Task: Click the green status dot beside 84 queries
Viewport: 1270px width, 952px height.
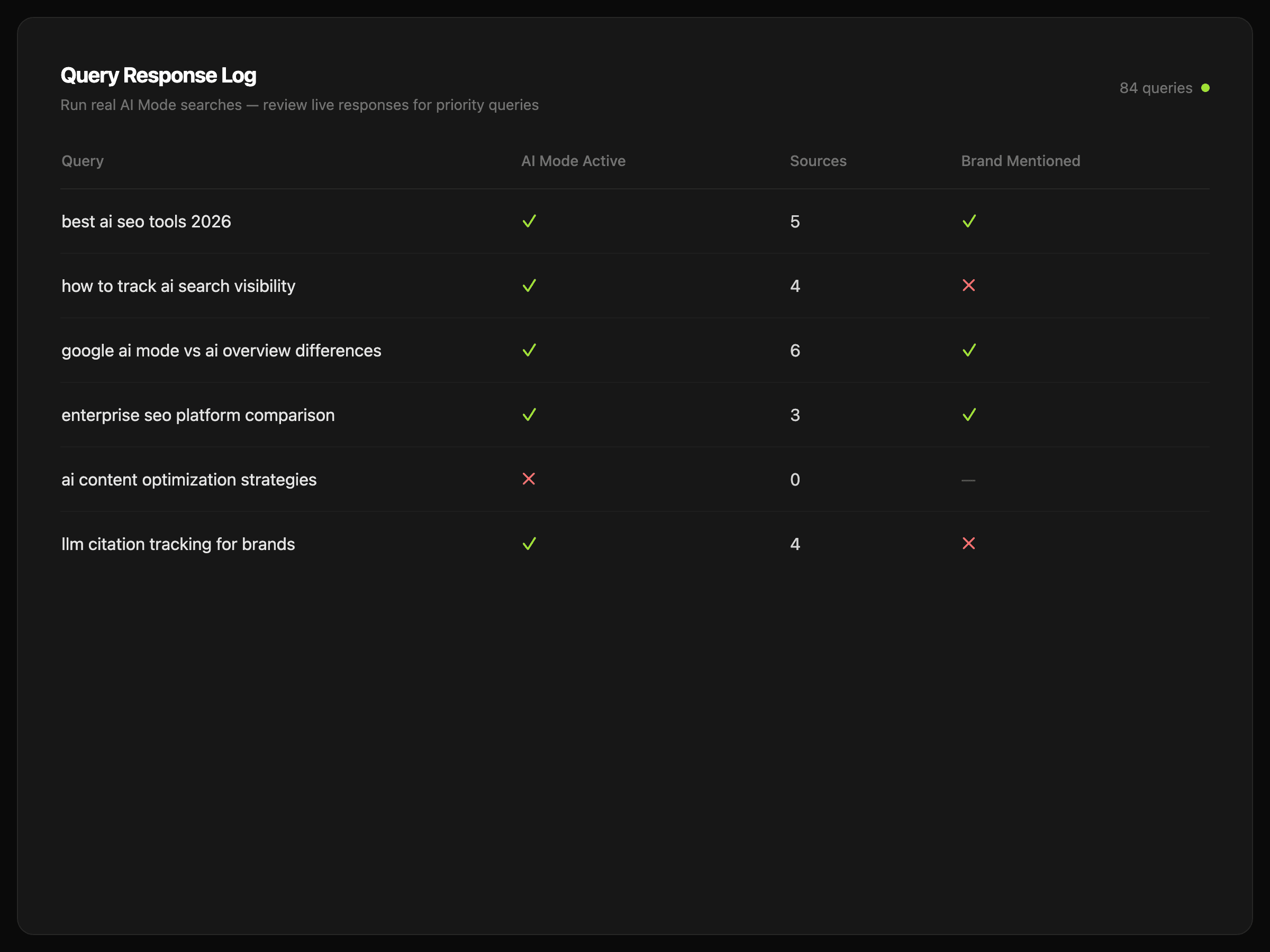Action: 1205,88
